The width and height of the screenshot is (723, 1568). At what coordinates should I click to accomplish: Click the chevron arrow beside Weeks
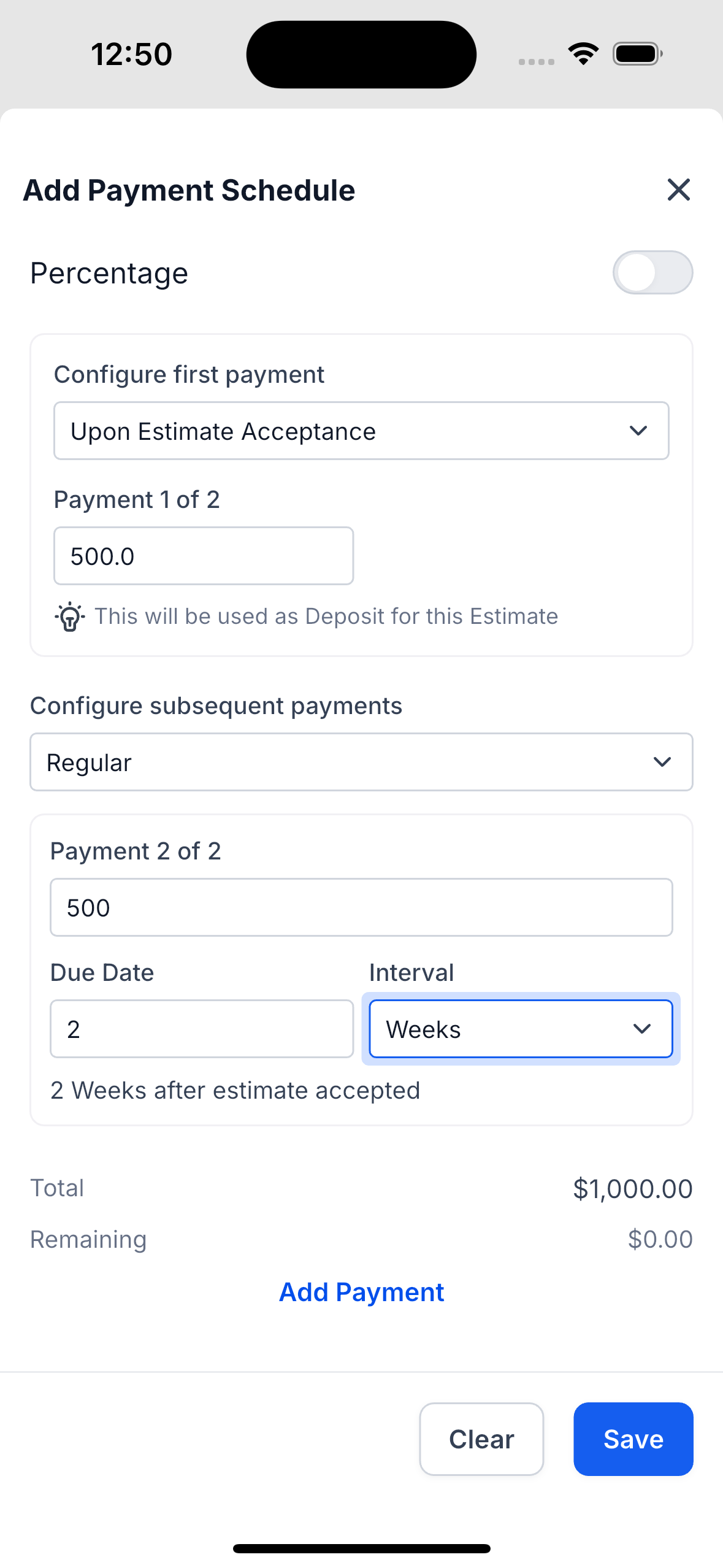[642, 1029]
